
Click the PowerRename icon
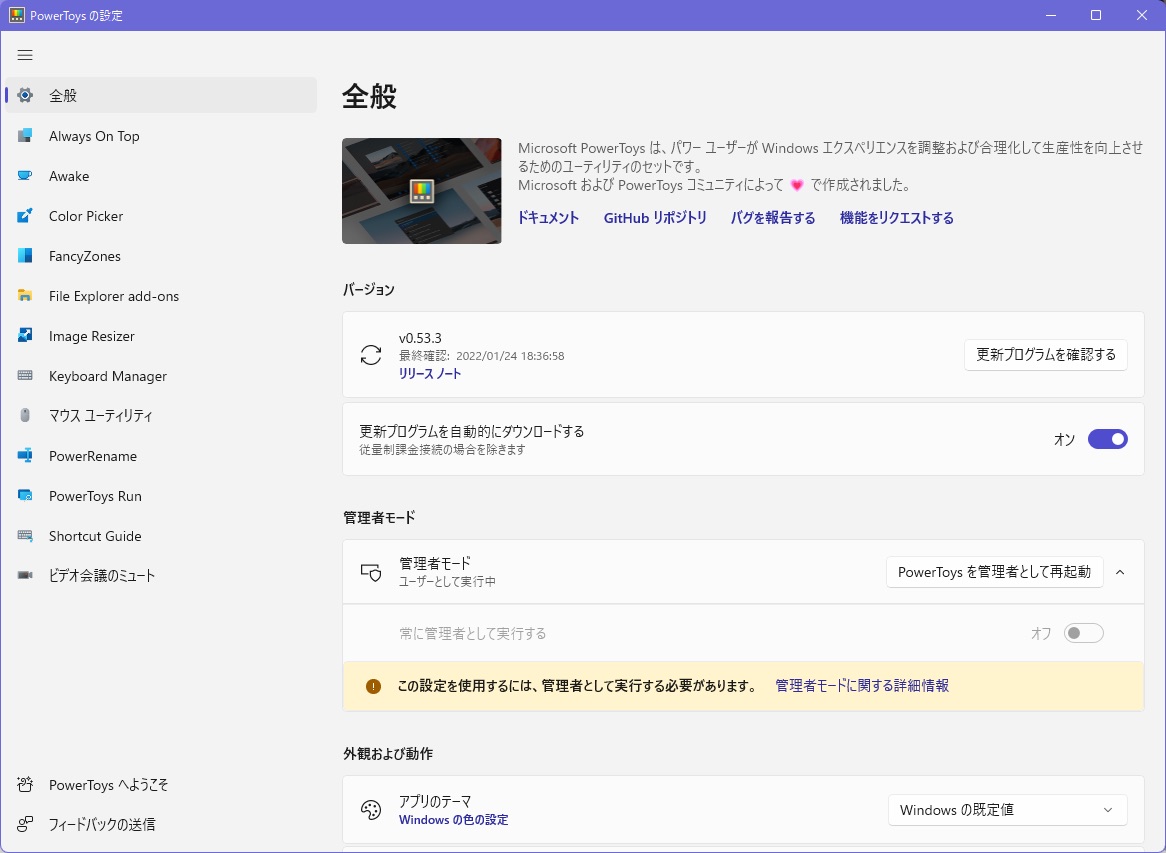click(x=25, y=456)
